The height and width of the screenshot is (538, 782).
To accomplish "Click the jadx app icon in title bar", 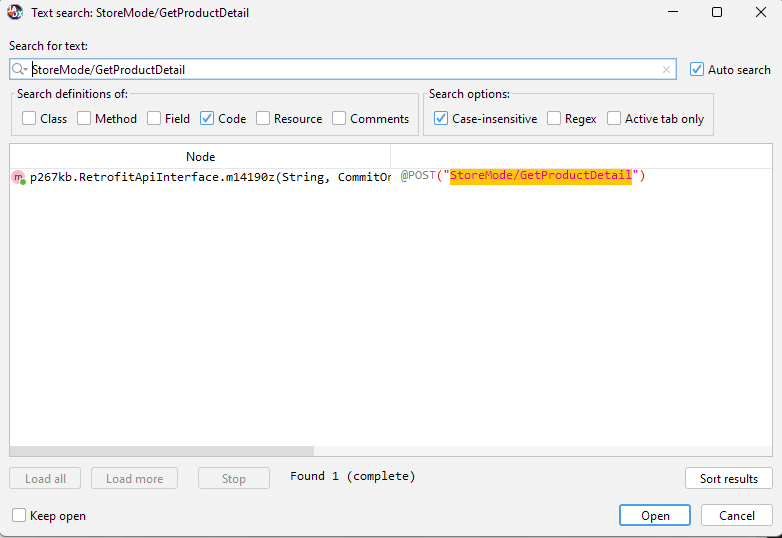I will tap(15, 13).
